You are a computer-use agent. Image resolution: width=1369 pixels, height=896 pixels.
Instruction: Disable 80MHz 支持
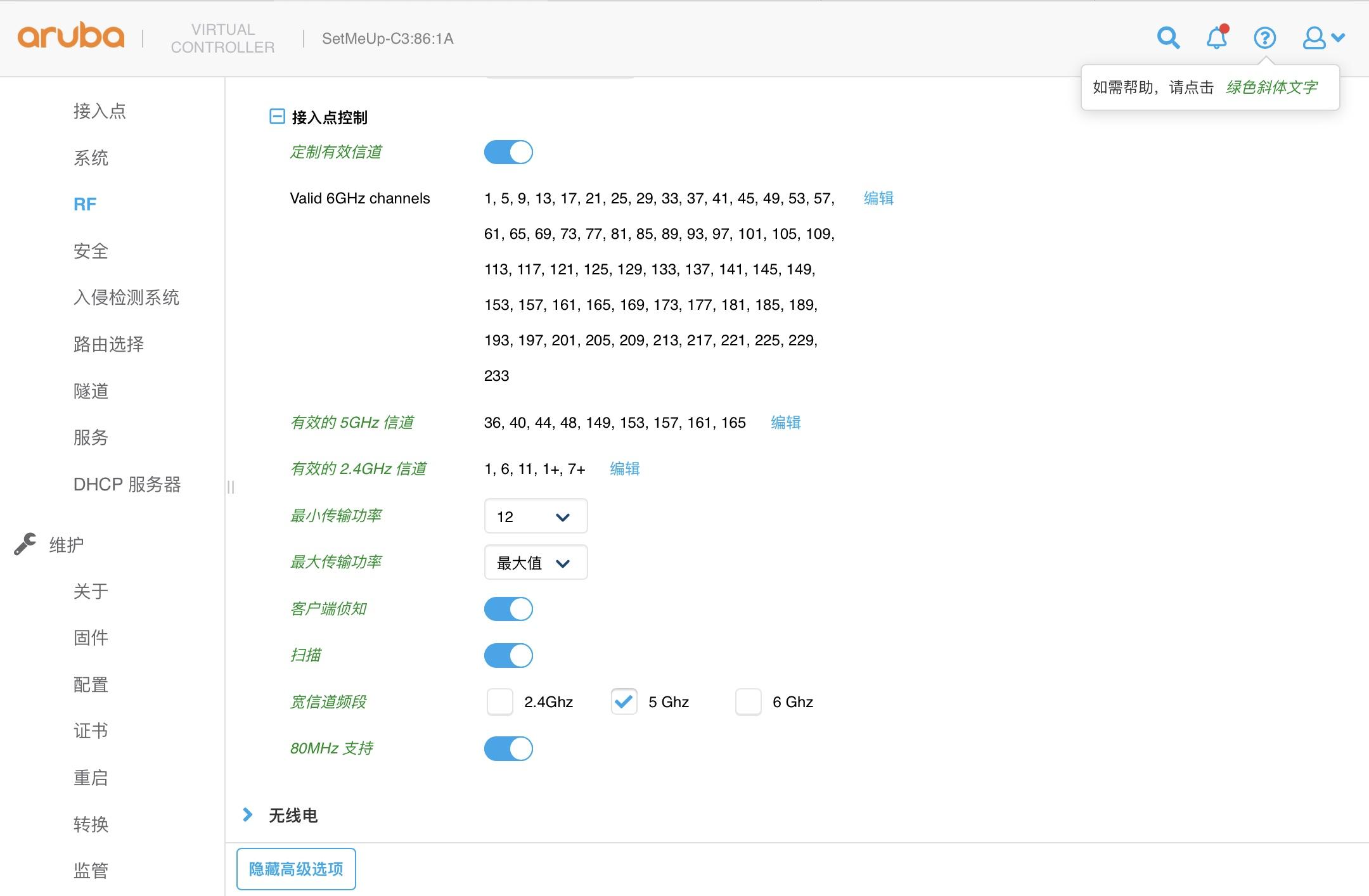pyautogui.click(x=509, y=748)
